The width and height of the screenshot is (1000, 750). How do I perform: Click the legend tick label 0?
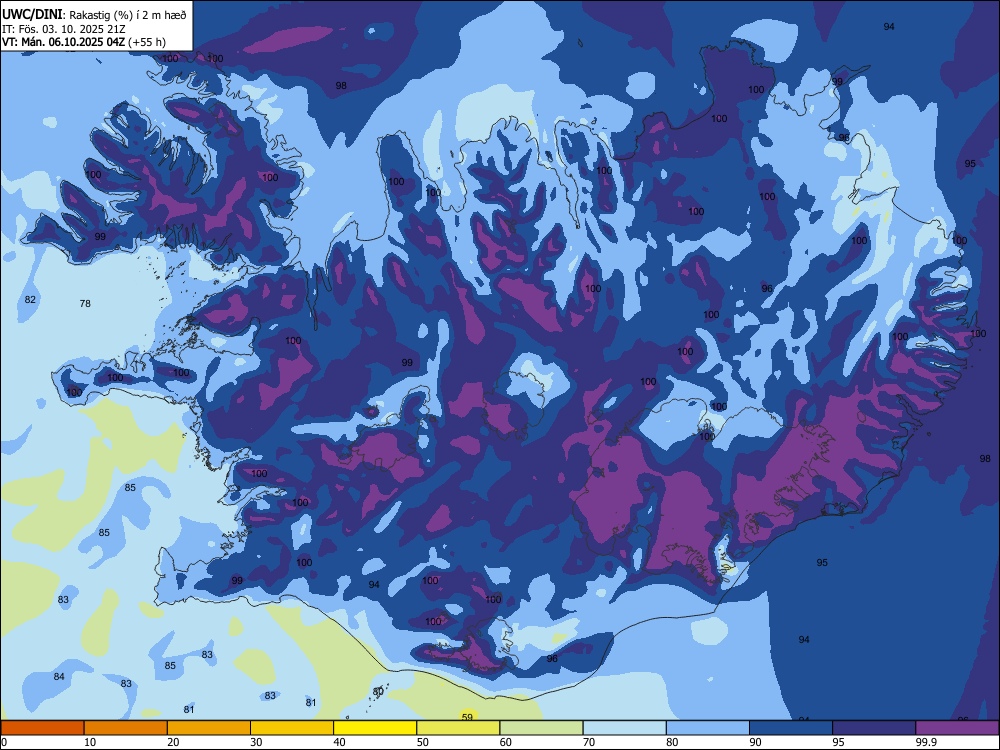[4, 742]
